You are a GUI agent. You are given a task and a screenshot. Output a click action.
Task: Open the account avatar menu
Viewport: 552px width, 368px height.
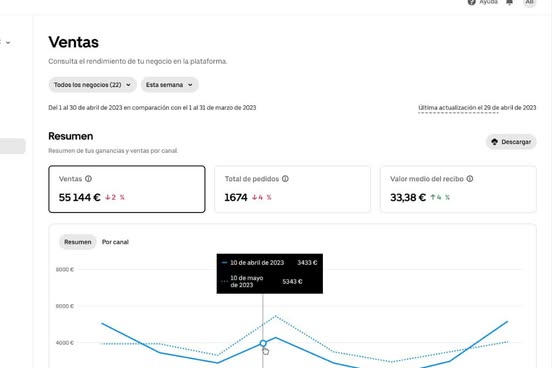(x=529, y=2)
